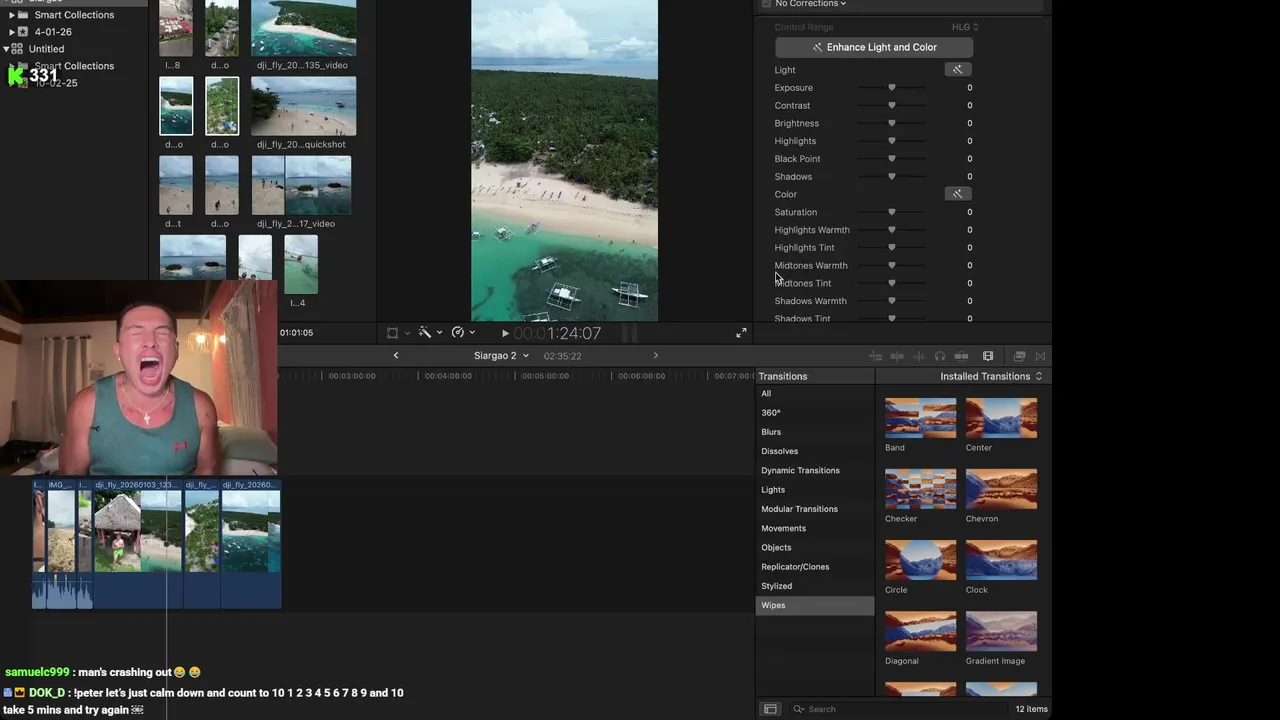The image size is (1280, 720).
Task: Click the auto-balance wand beside Light
Action: tap(957, 70)
